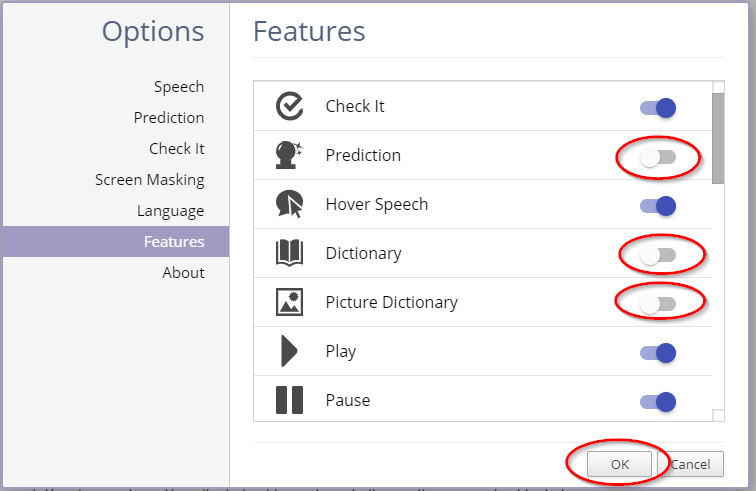
Task: Click the Pause bars icon
Action: click(x=289, y=400)
